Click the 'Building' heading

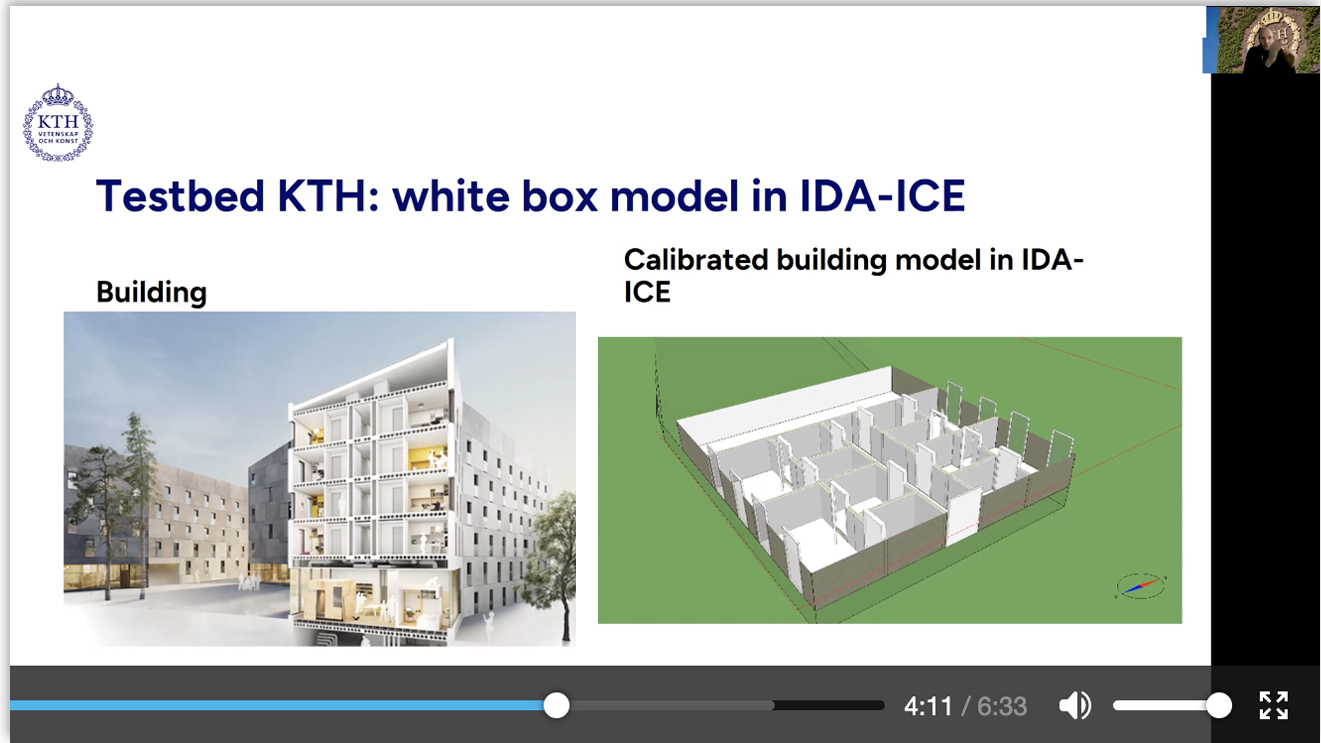point(152,292)
